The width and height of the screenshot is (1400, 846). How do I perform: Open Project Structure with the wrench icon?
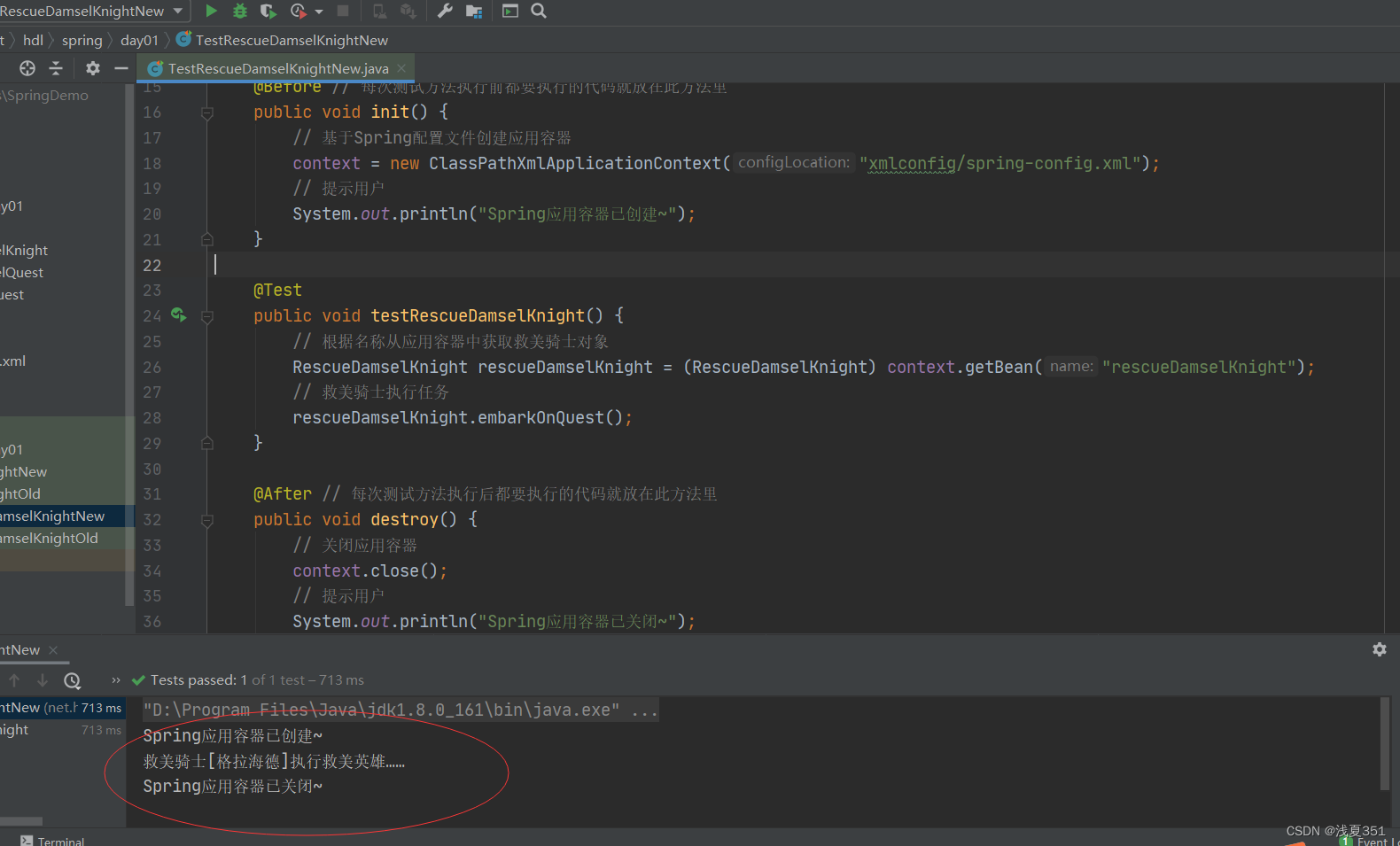pos(445,11)
